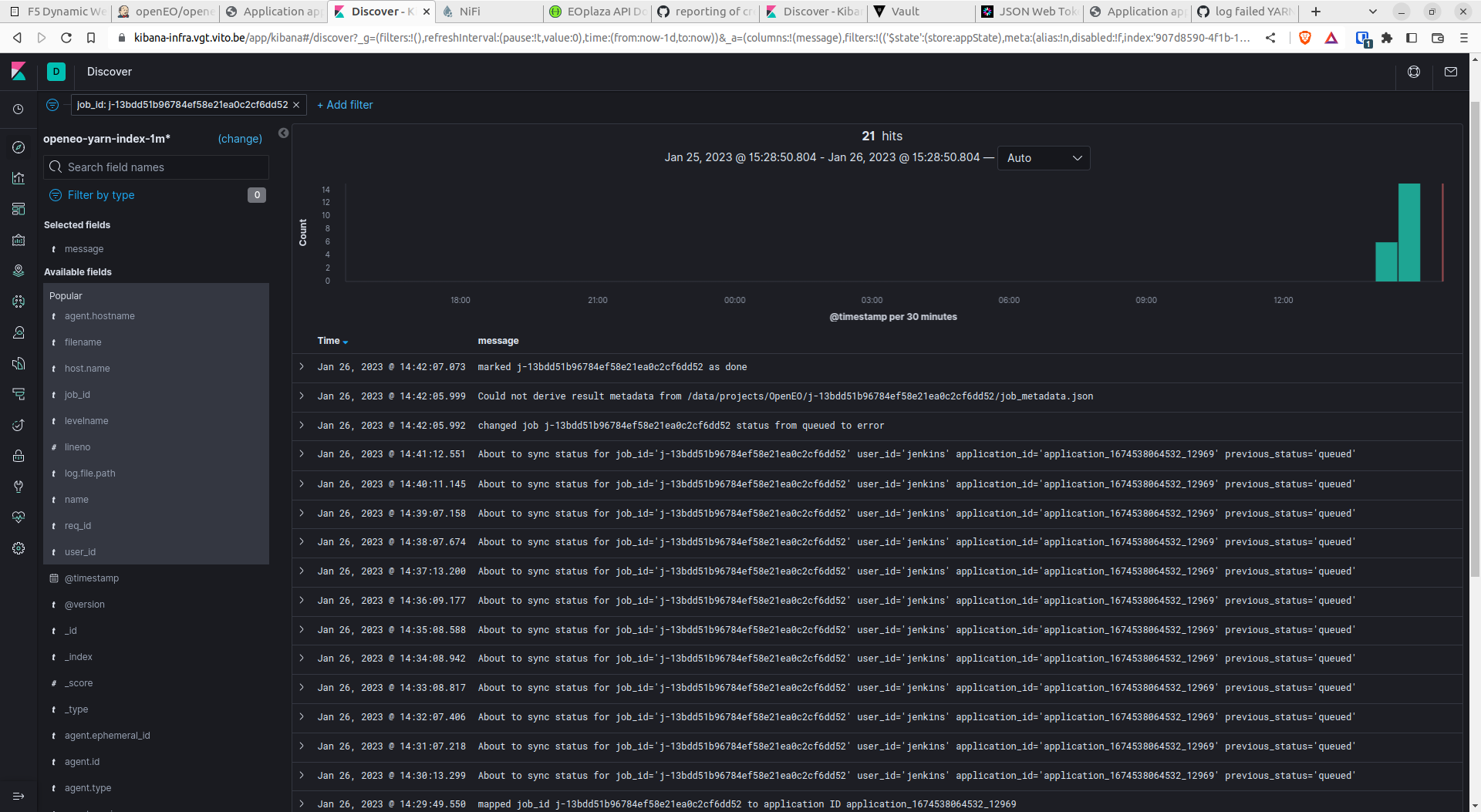Image resolution: width=1481 pixels, height=812 pixels.
Task: Open the Dev Tools wrench icon
Action: point(19,487)
